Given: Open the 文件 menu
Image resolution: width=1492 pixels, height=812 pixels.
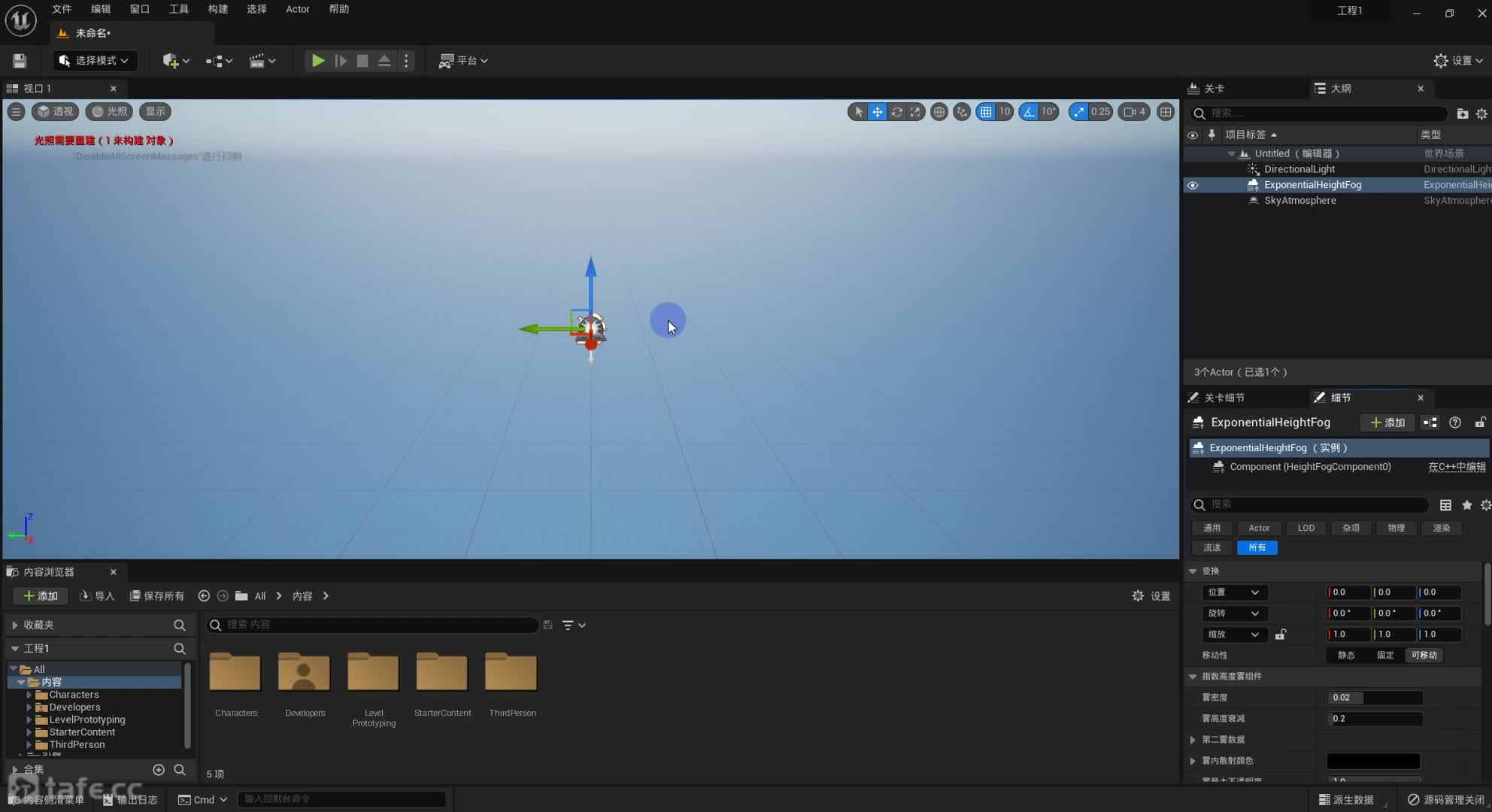Looking at the screenshot, I should click(62, 9).
